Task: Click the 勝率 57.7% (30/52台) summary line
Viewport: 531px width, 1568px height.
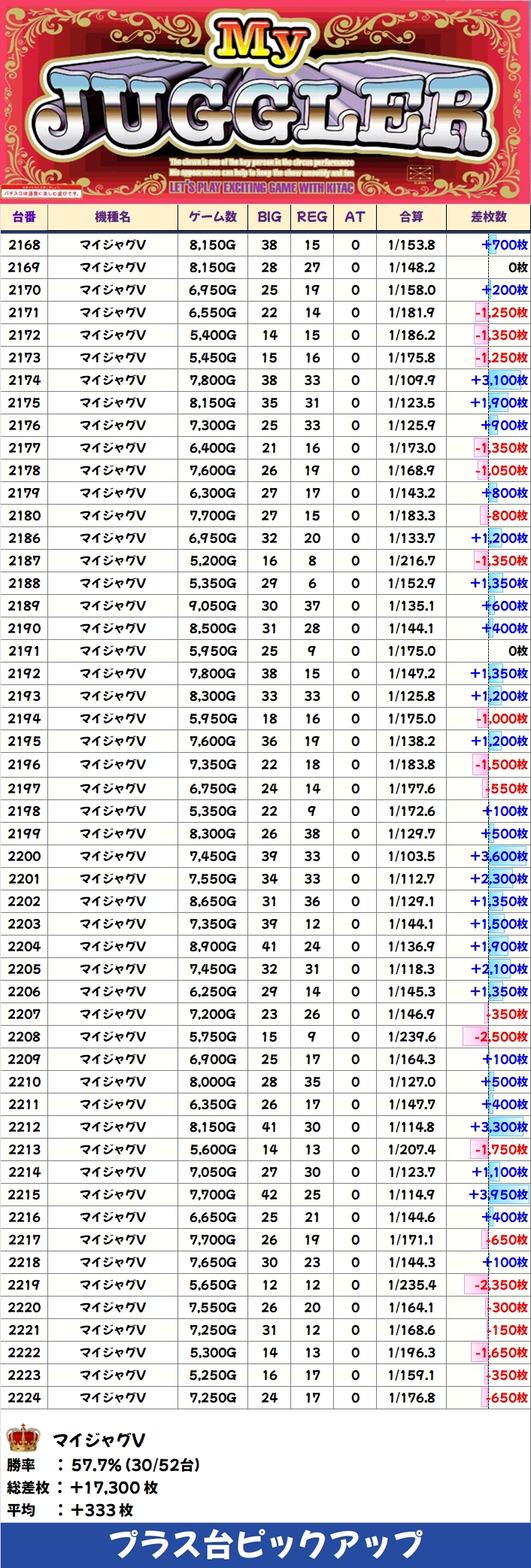Action: pyautogui.click(x=103, y=1464)
